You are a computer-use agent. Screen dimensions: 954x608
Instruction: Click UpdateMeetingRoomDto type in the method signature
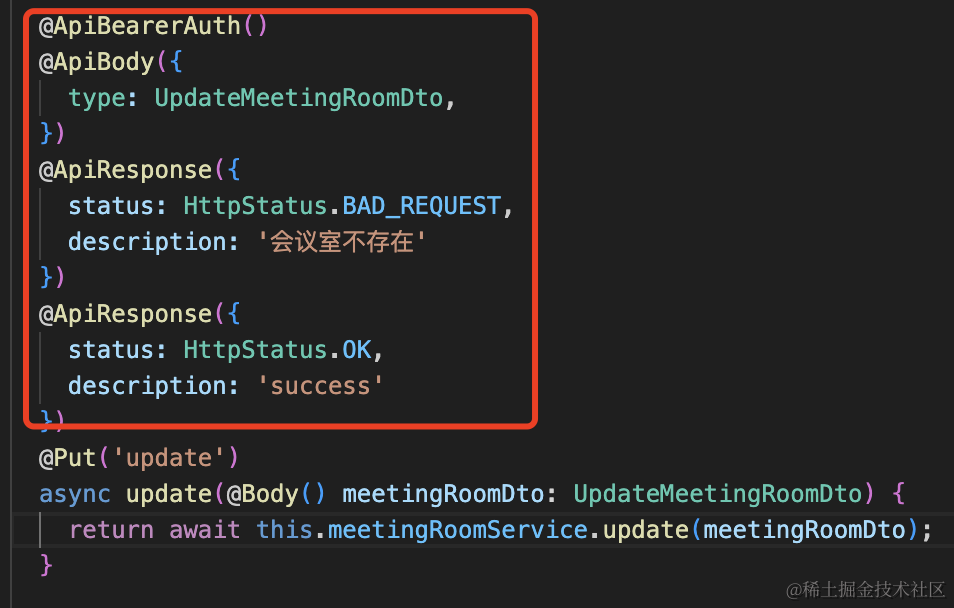[x=717, y=494]
